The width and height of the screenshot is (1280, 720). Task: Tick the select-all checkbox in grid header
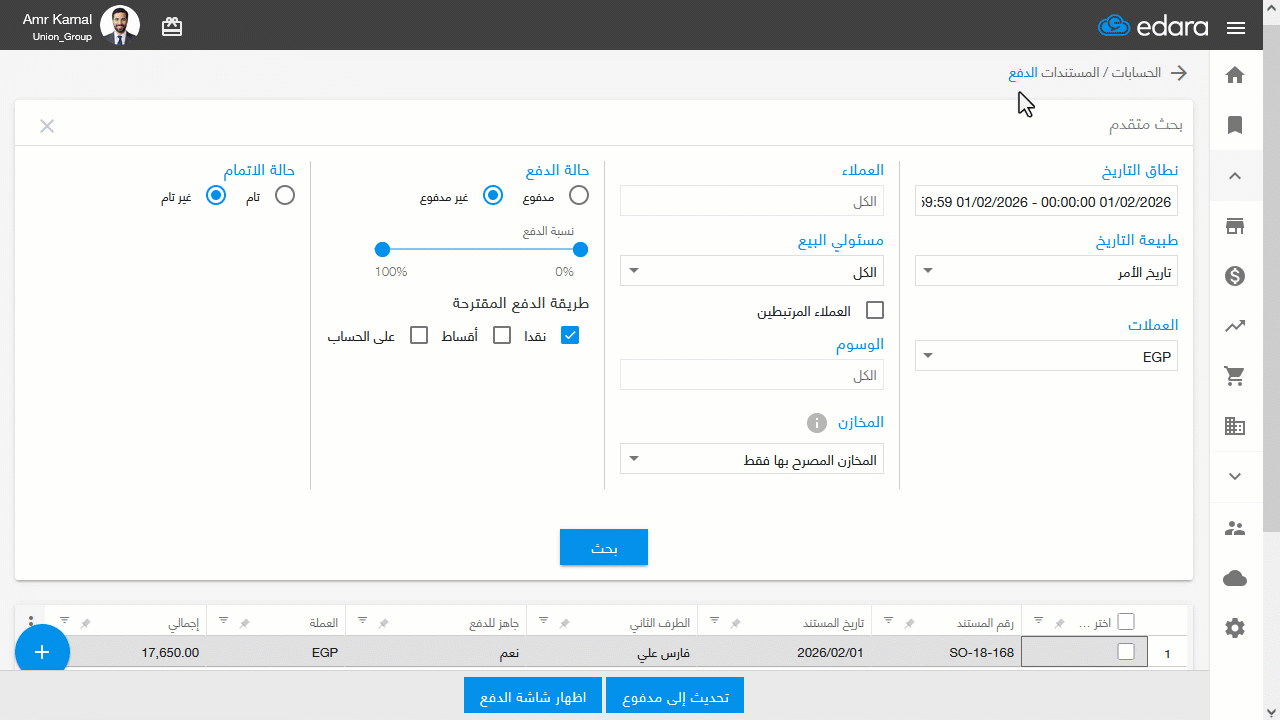coord(1126,622)
